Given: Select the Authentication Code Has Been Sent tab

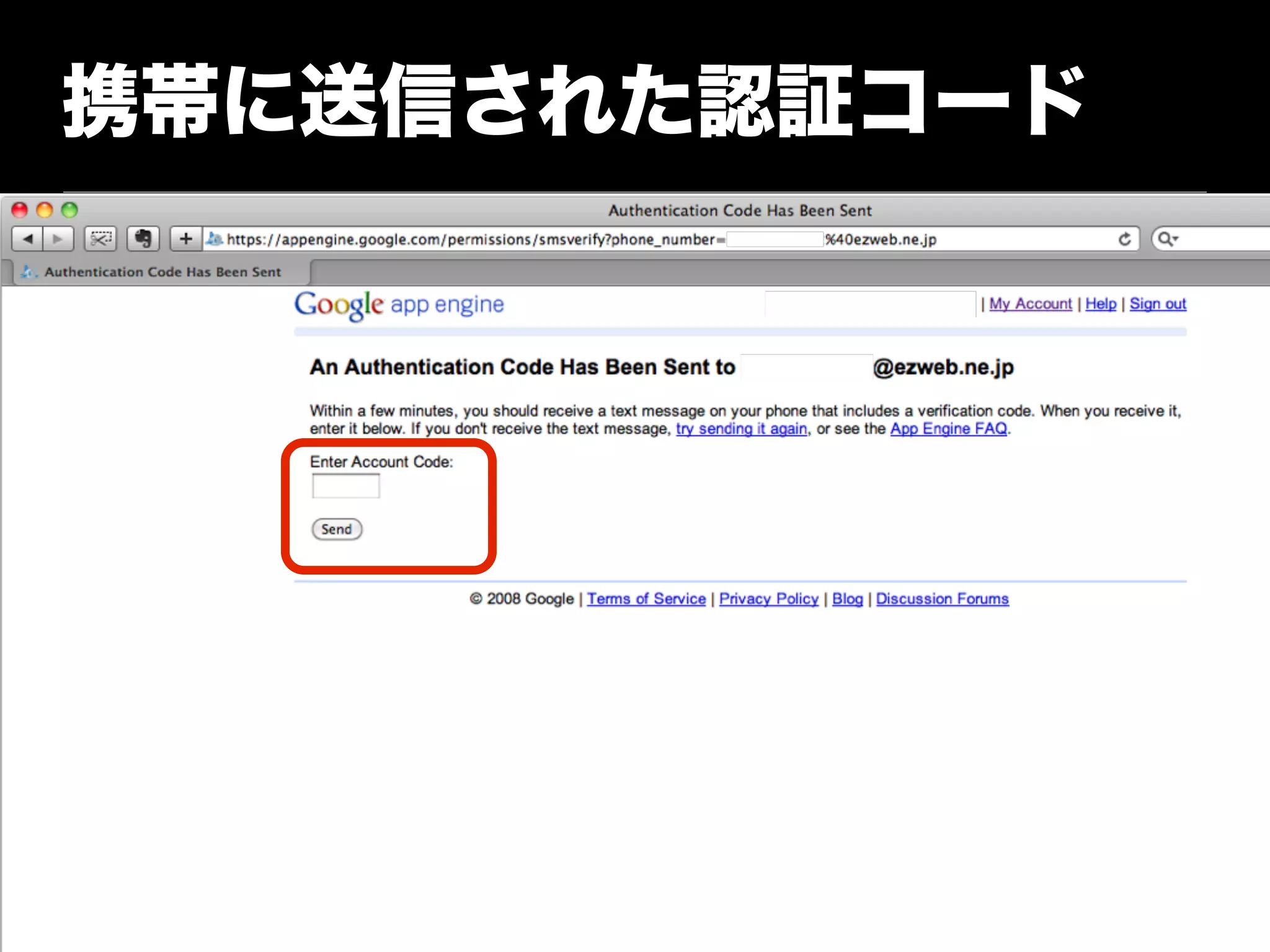Looking at the screenshot, I should pyautogui.click(x=162, y=272).
